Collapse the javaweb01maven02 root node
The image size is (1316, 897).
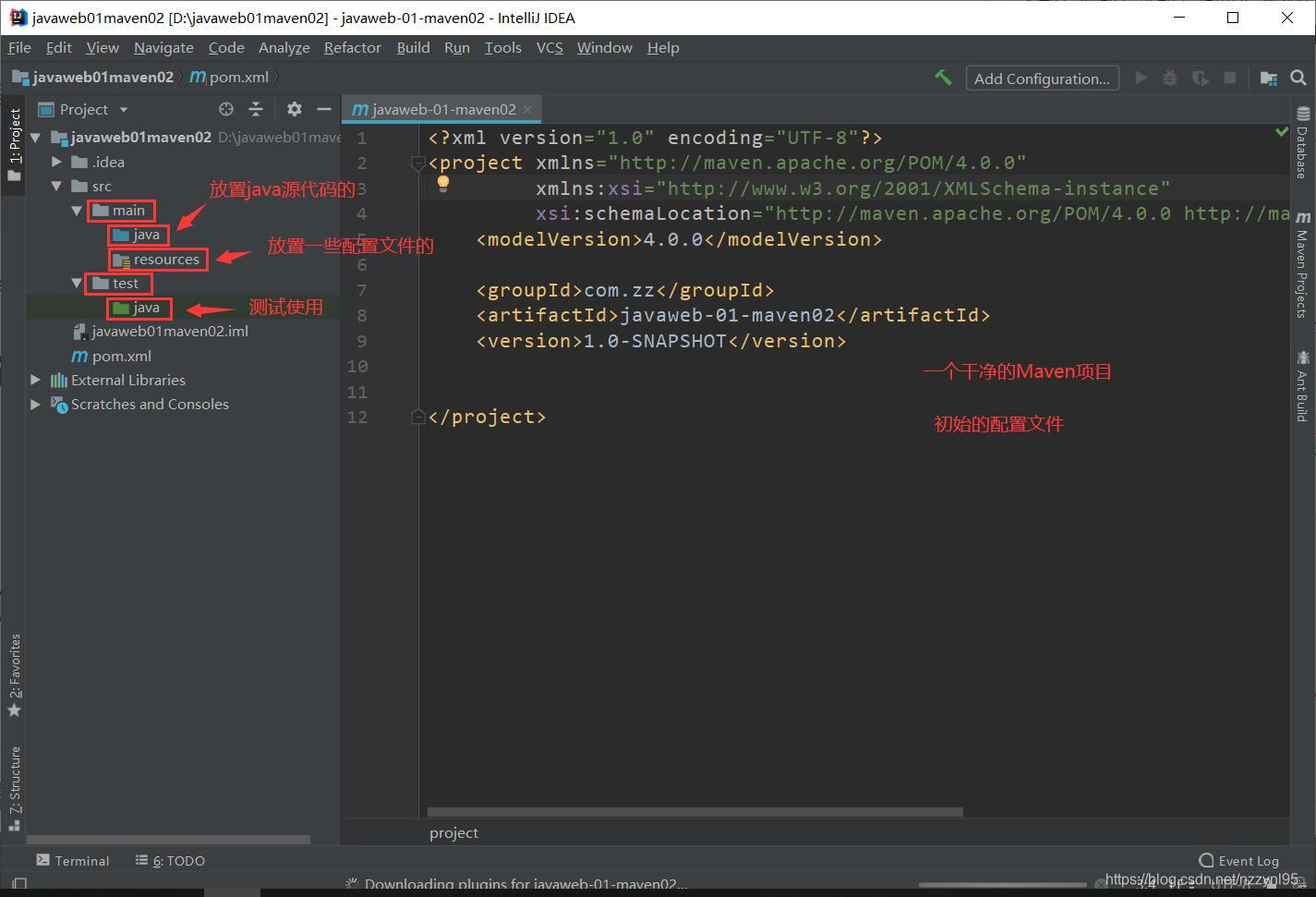coord(35,138)
